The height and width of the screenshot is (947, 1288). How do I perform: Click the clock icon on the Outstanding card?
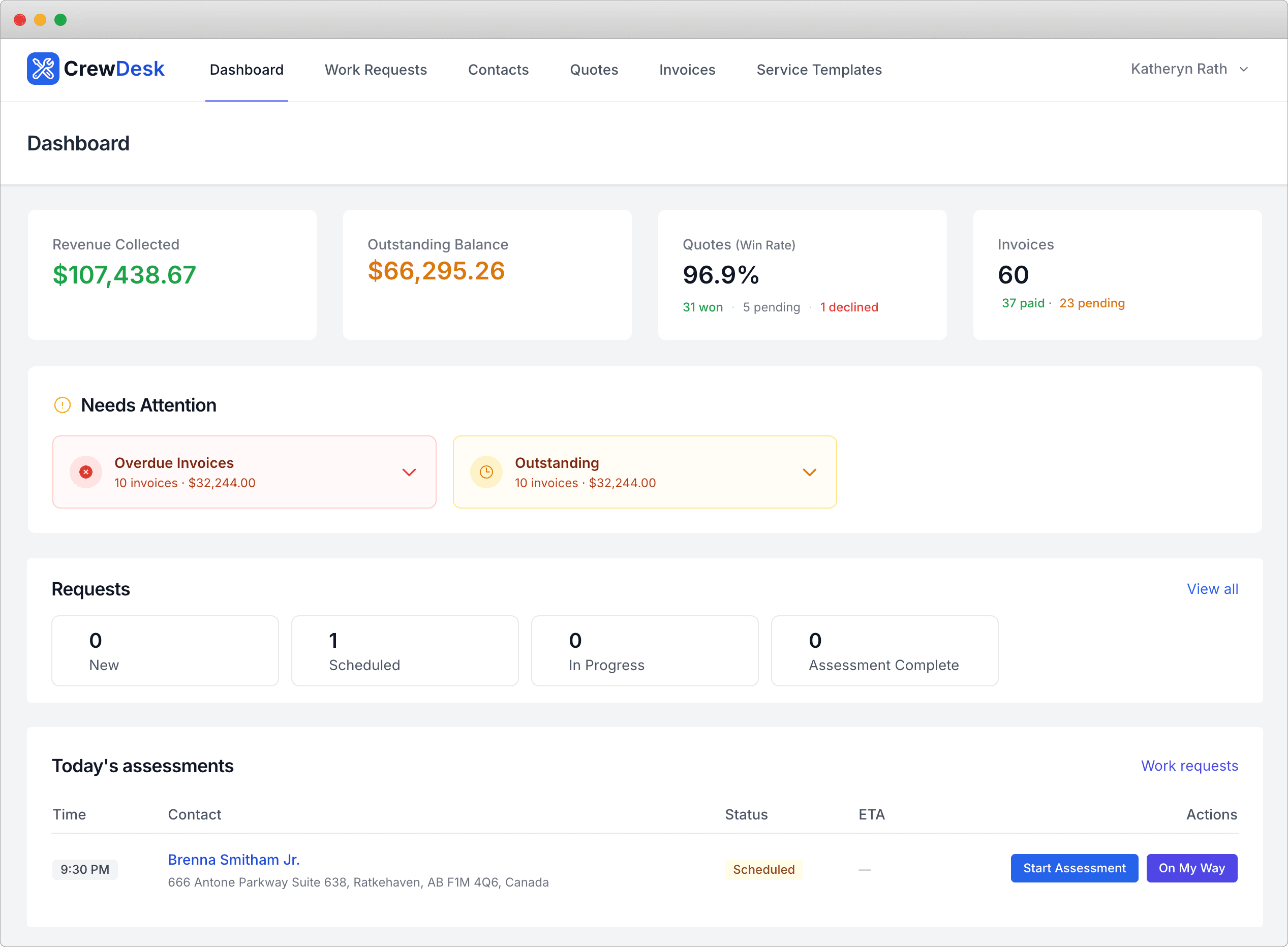486,472
